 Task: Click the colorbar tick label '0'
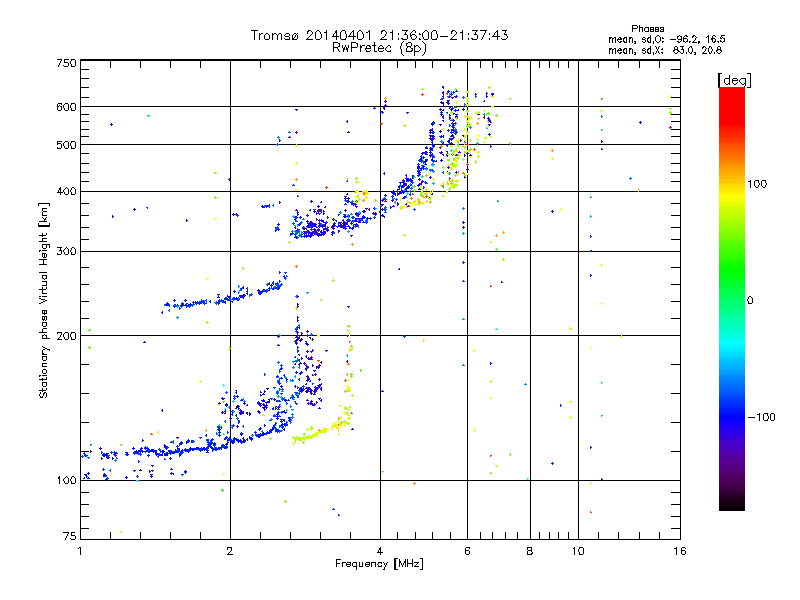[750, 300]
